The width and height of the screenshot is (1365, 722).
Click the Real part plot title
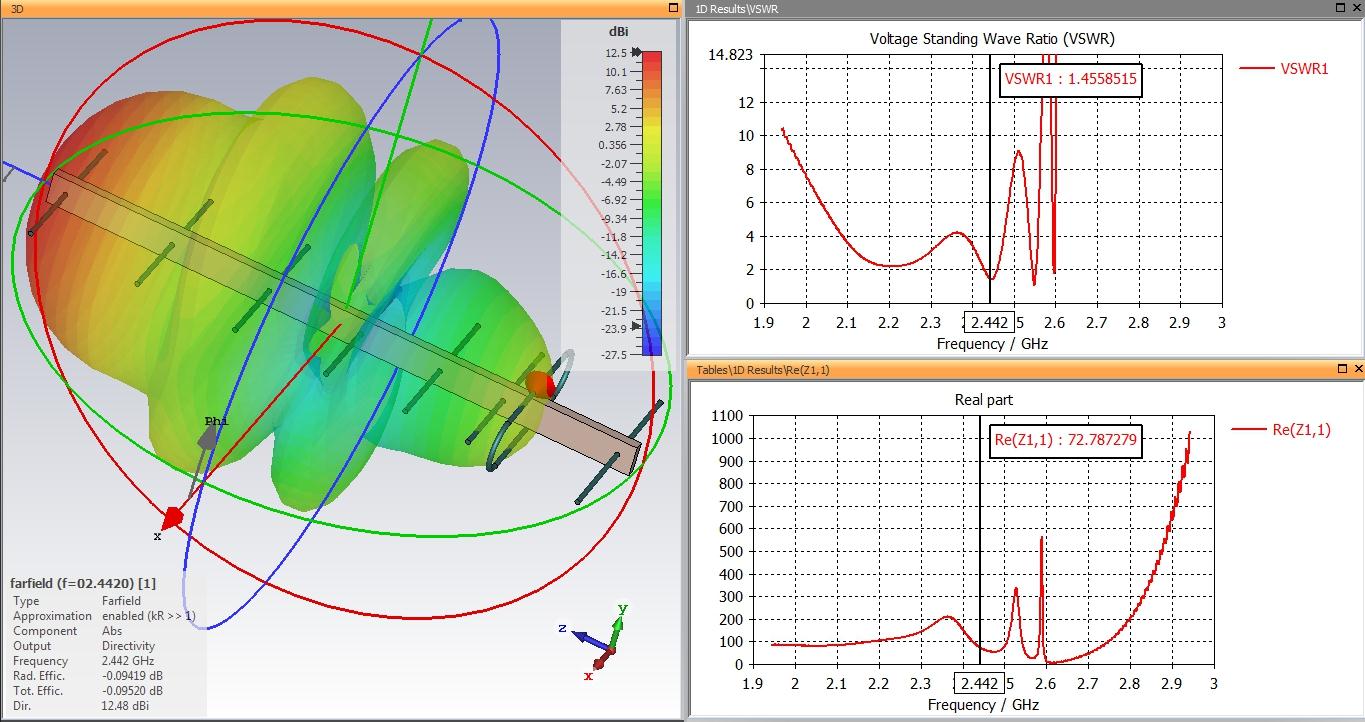pyautogui.click(x=984, y=400)
